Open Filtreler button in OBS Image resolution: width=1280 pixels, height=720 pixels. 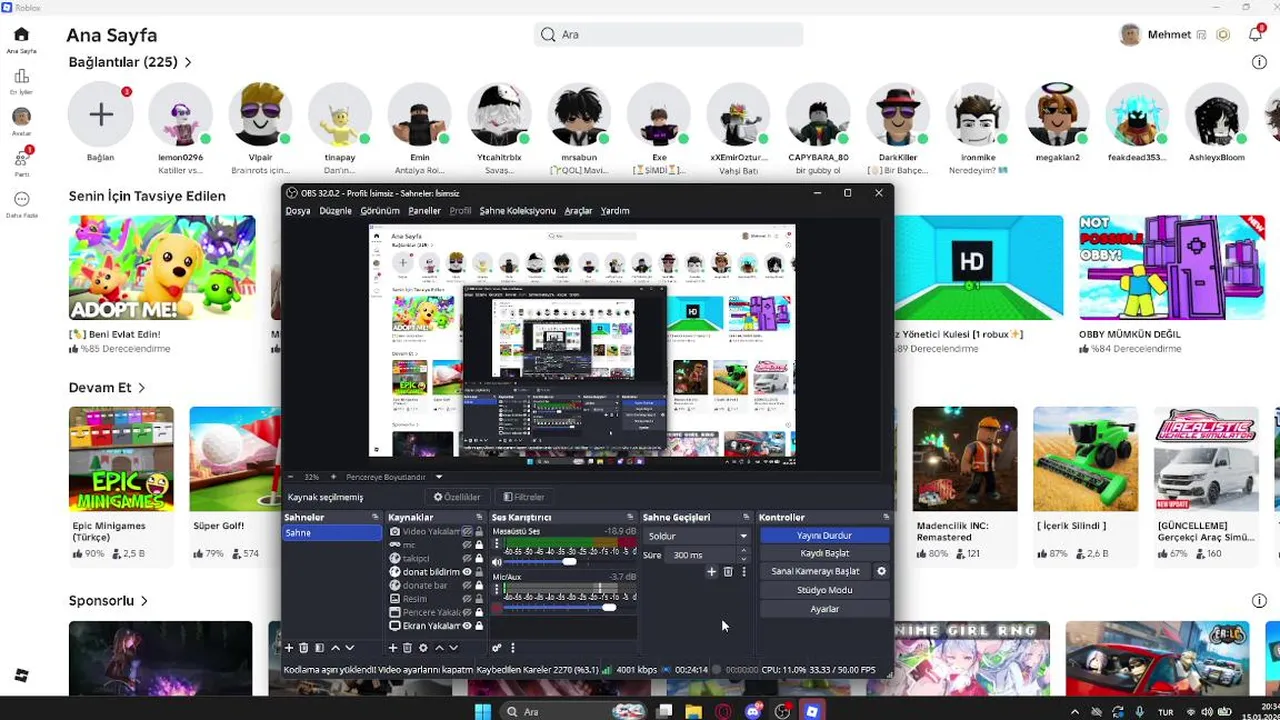[x=524, y=497]
